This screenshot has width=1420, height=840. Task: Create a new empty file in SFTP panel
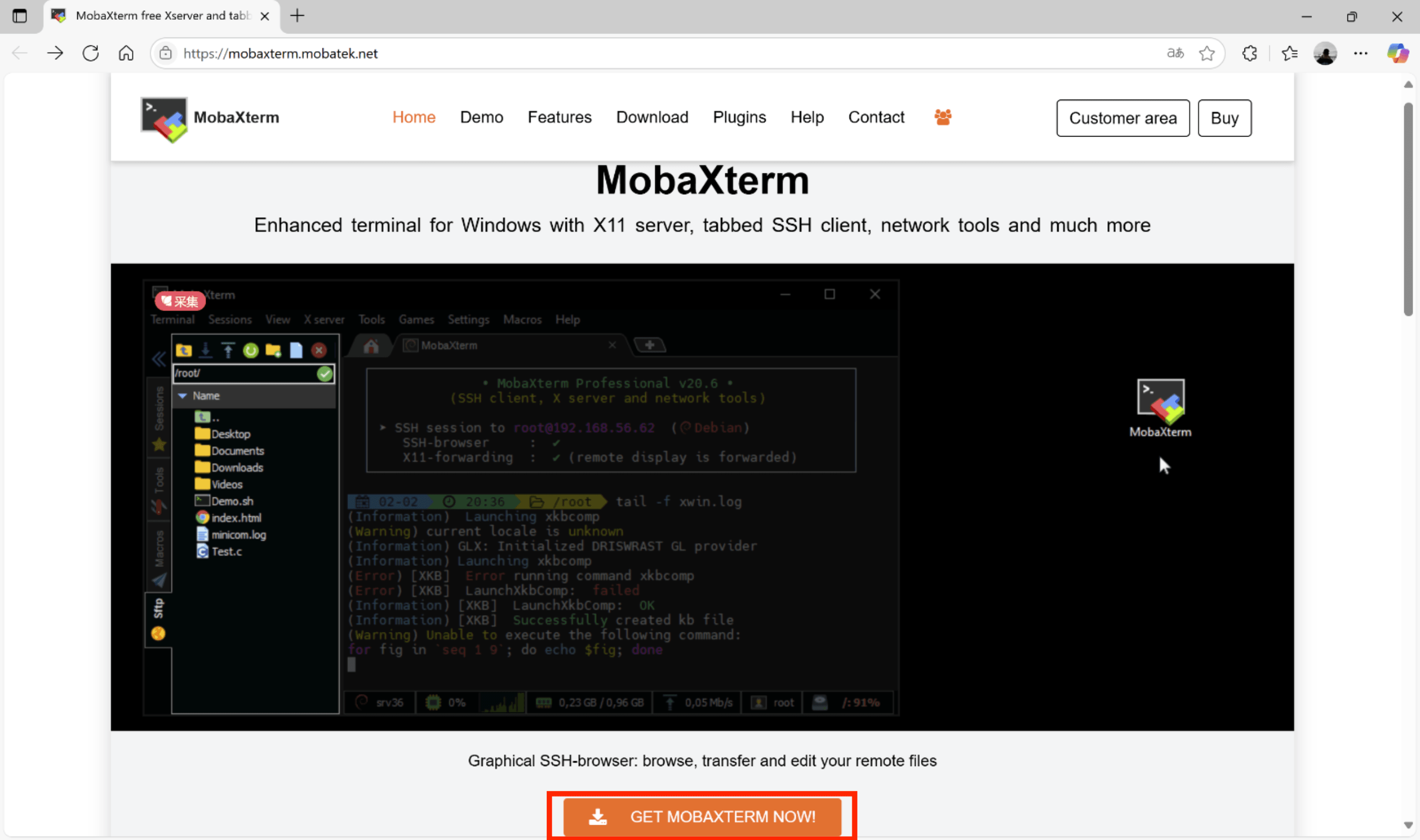point(296,350)
